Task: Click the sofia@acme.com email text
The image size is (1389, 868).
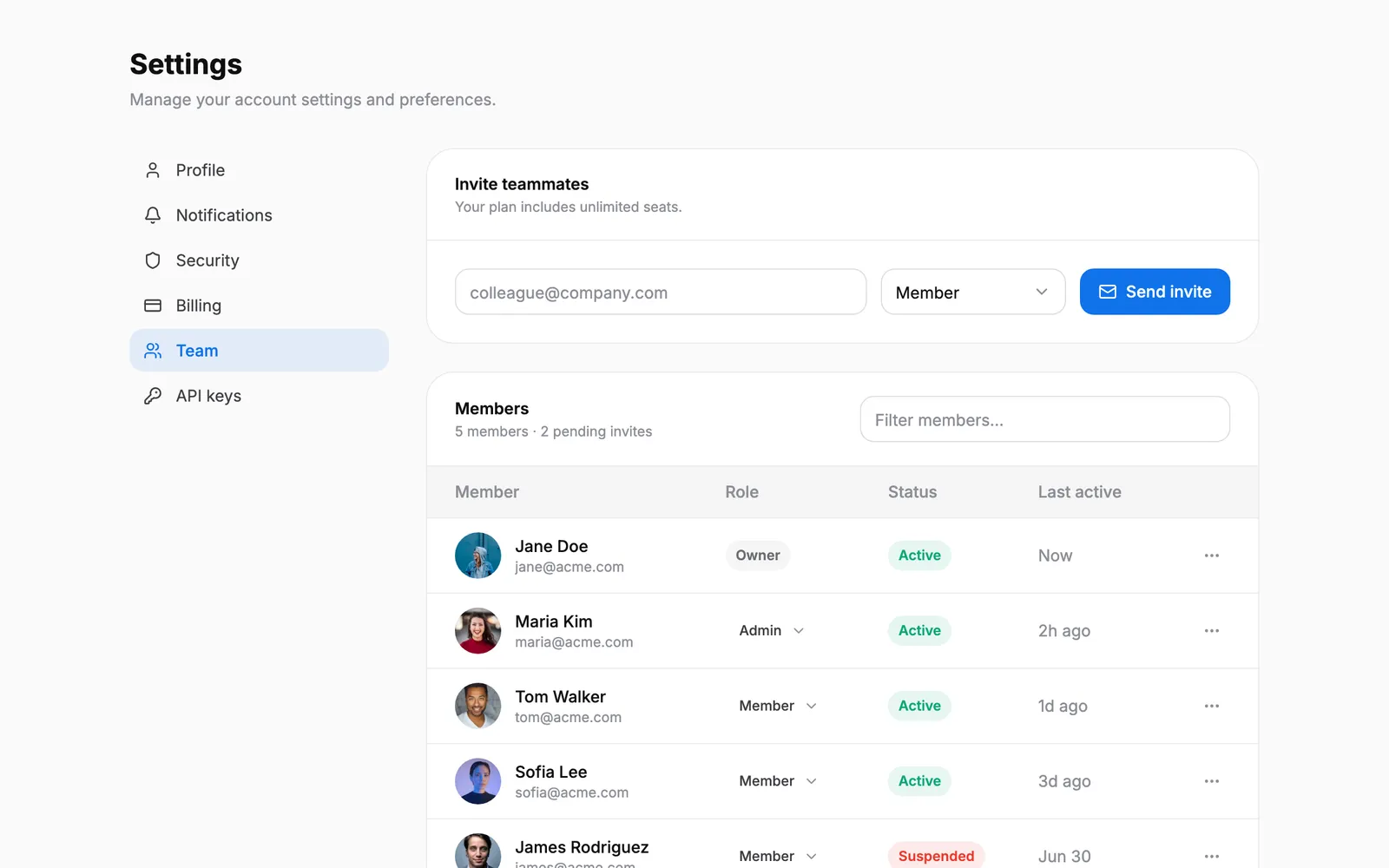Action: (x=572, y=792)
